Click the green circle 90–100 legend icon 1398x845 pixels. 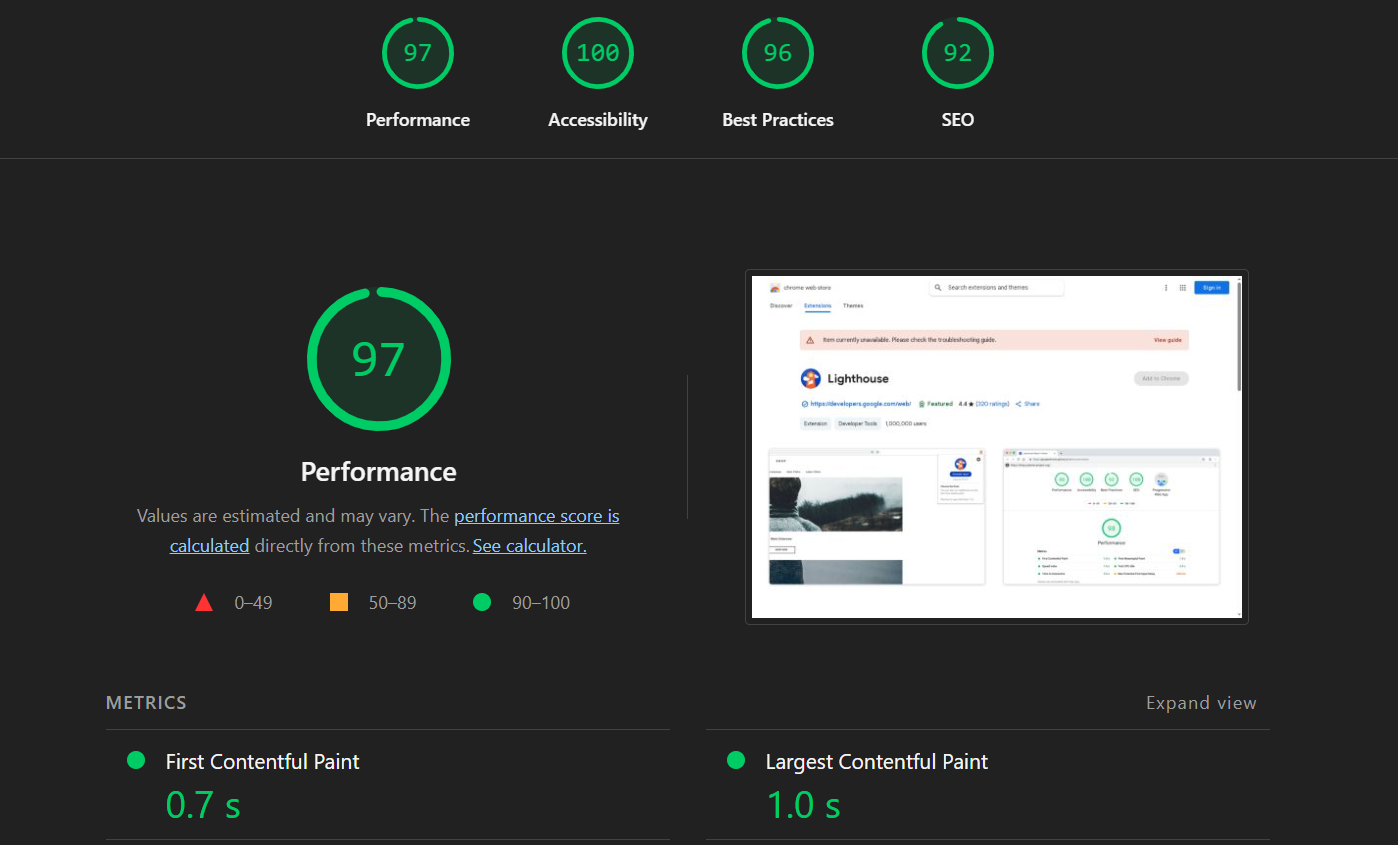(482, 602)
